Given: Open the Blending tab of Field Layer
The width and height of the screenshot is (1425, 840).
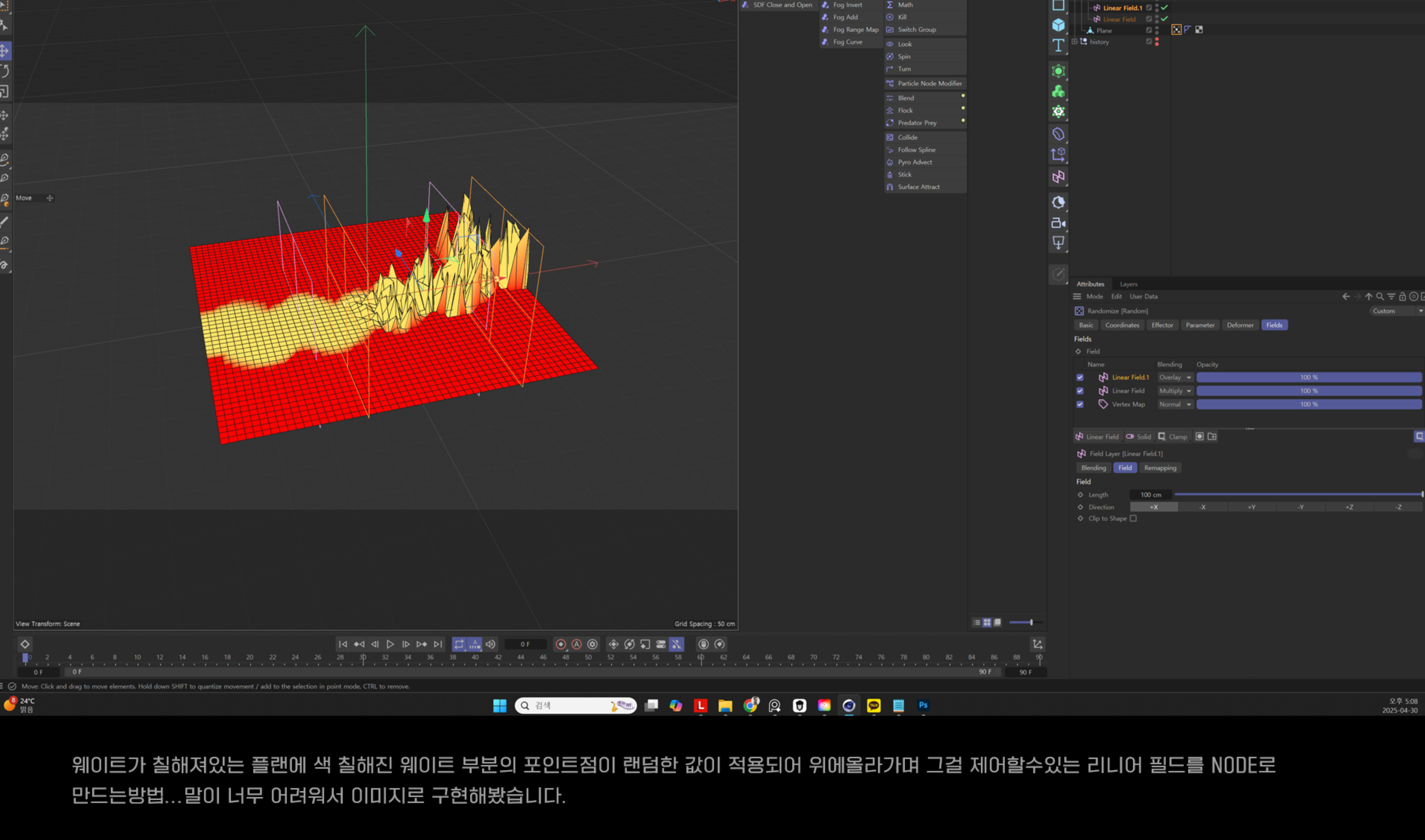Looking at the screenshot, I should (x=1093, y=468).
